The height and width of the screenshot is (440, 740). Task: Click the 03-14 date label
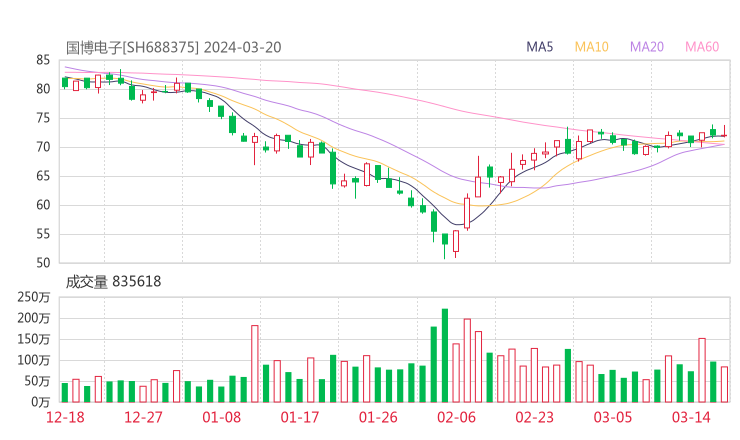691,417
